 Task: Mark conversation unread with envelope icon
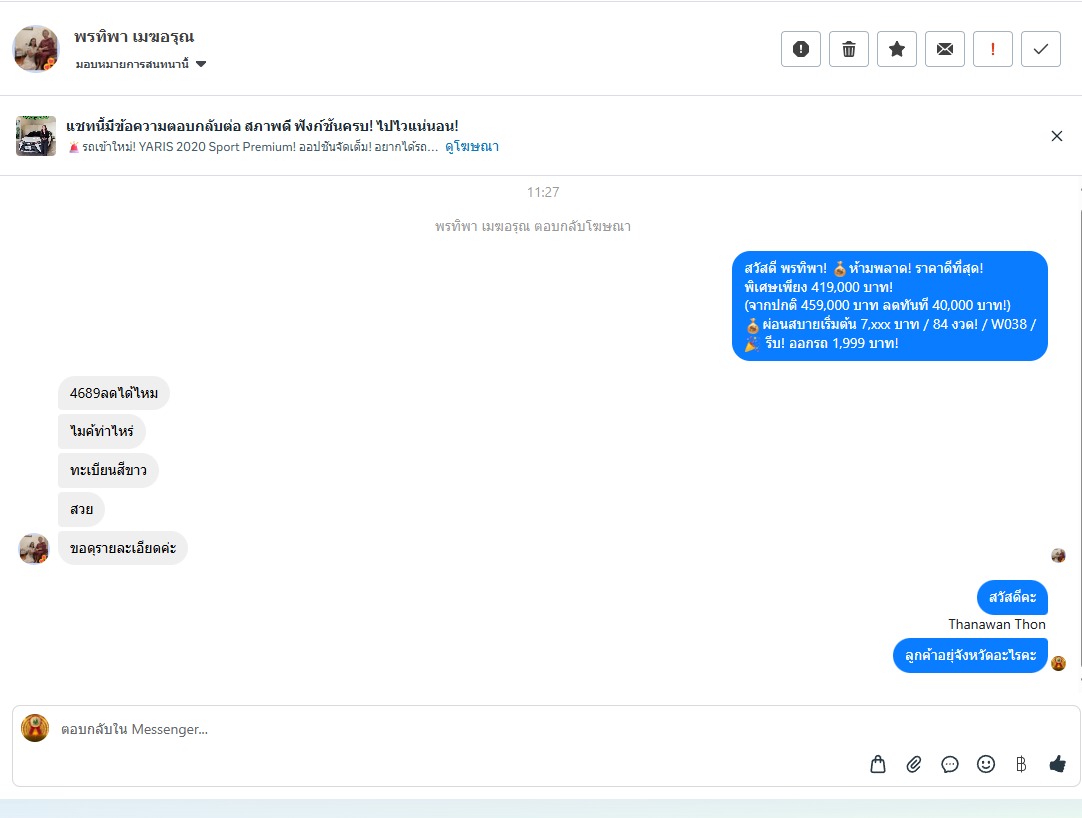point(945,49)
